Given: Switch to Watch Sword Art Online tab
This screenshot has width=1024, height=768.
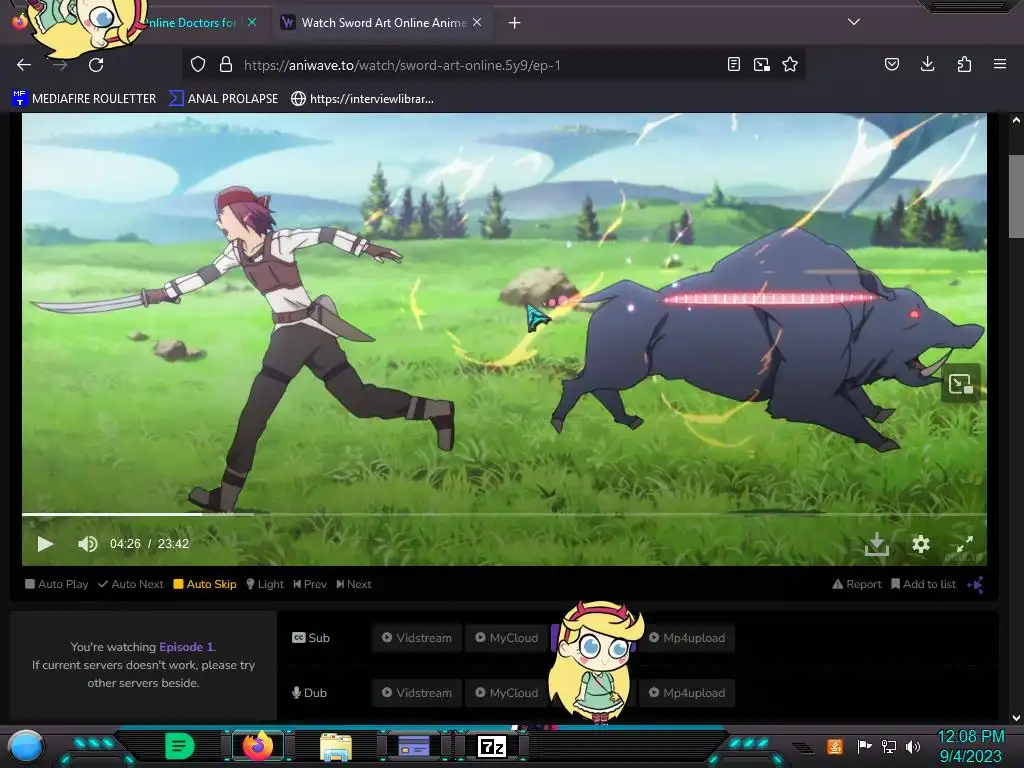Looking at the screenshot, I should click(382, 23).
